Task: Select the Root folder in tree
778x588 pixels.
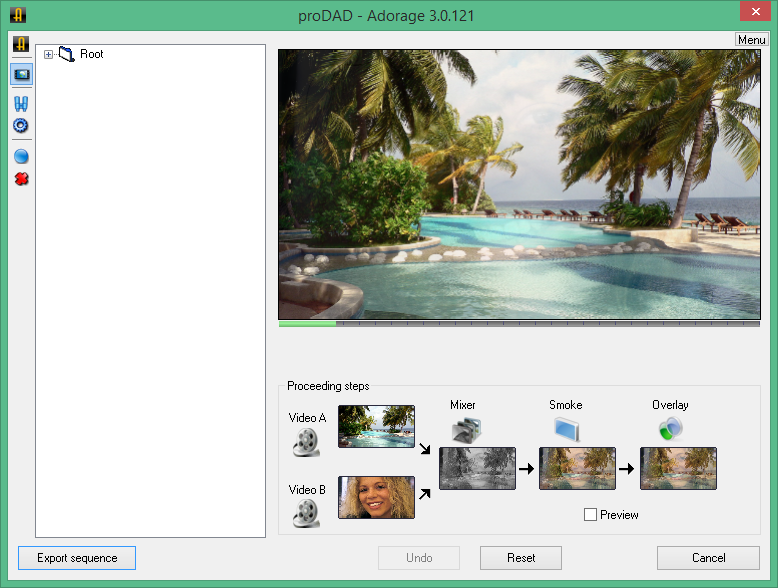Action: (x=91, y=54)
